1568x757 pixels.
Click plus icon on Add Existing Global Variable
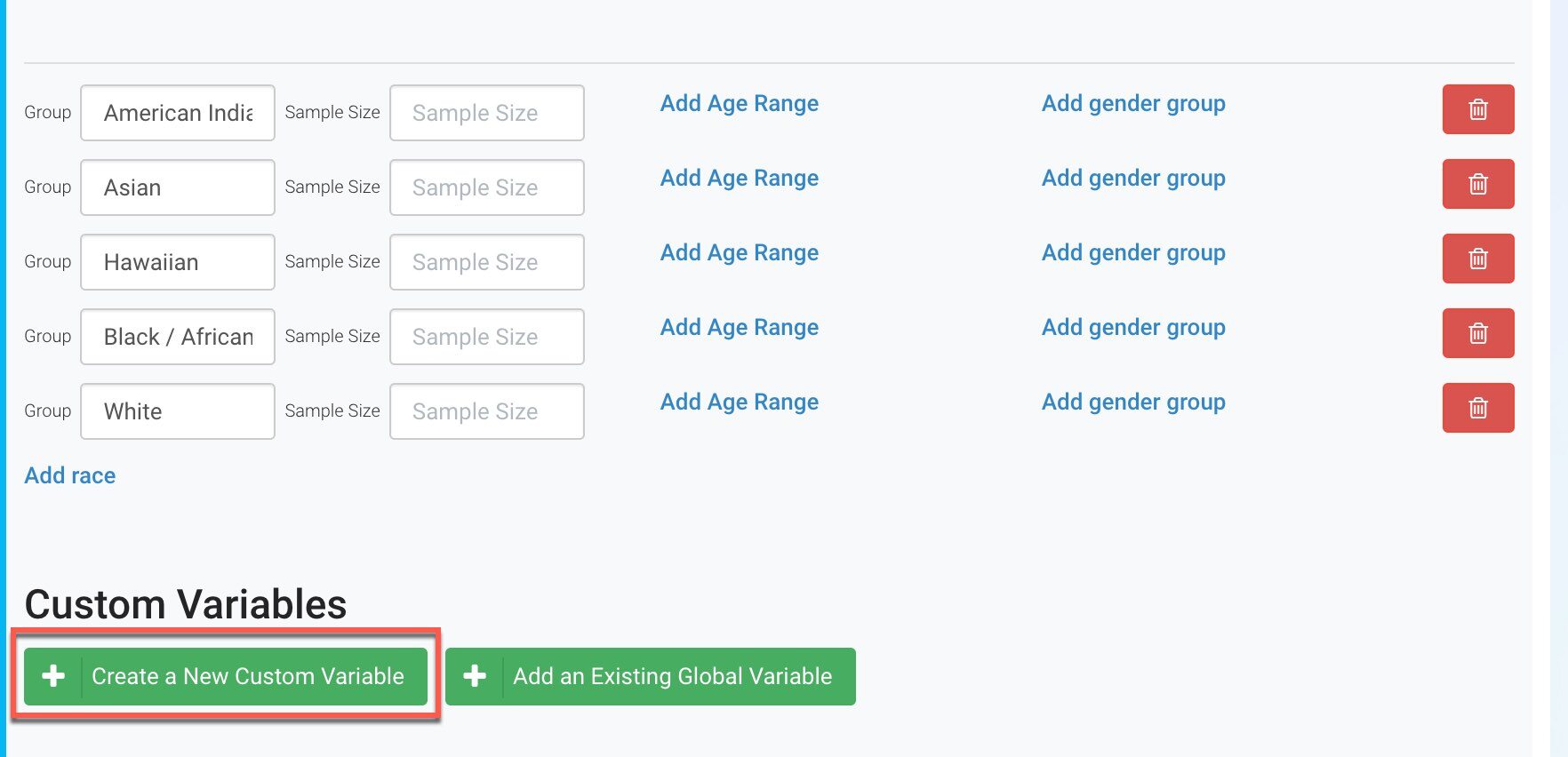point(475,676)
